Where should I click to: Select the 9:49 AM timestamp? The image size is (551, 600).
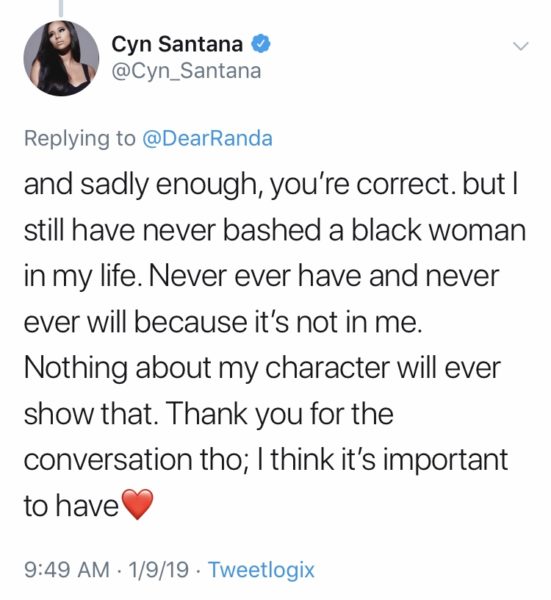67,570
